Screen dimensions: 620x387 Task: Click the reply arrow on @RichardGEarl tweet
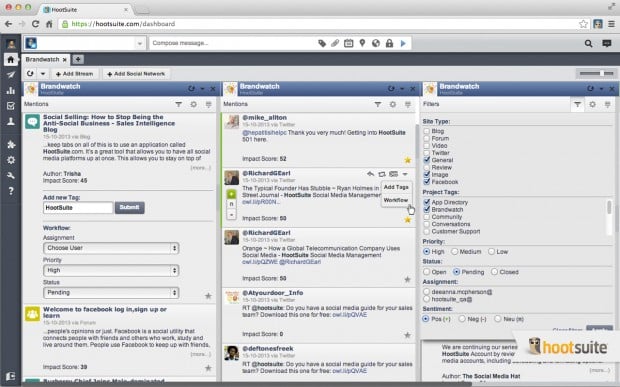click(370, 174)
